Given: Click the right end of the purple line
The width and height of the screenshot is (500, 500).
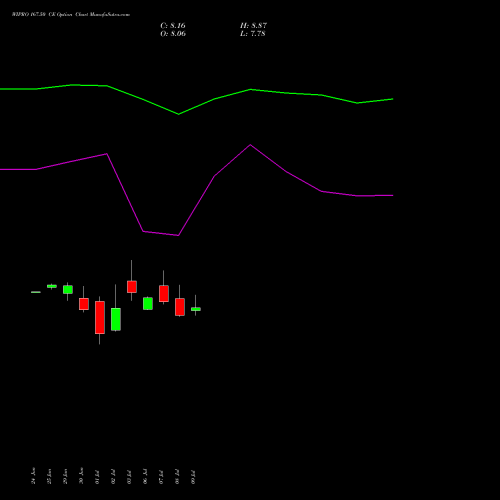Looking at the screenshot, I should (x=393, y=195).
